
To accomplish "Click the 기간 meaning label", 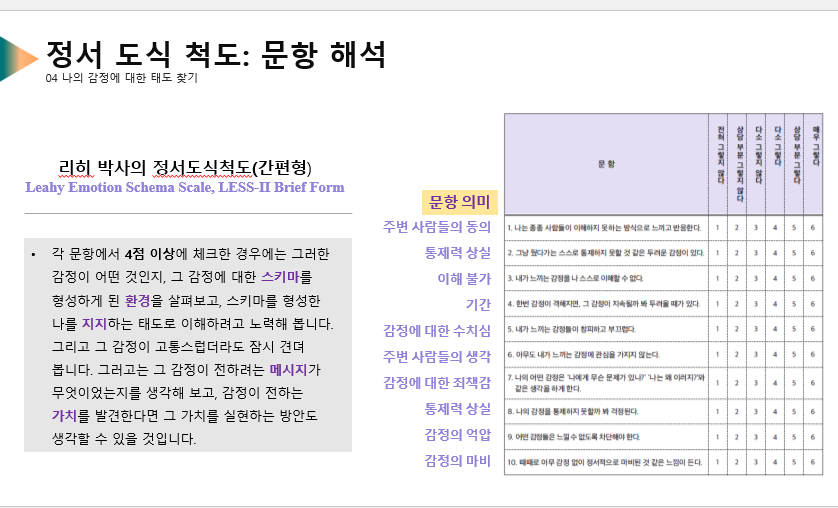I will pos(478,304).
